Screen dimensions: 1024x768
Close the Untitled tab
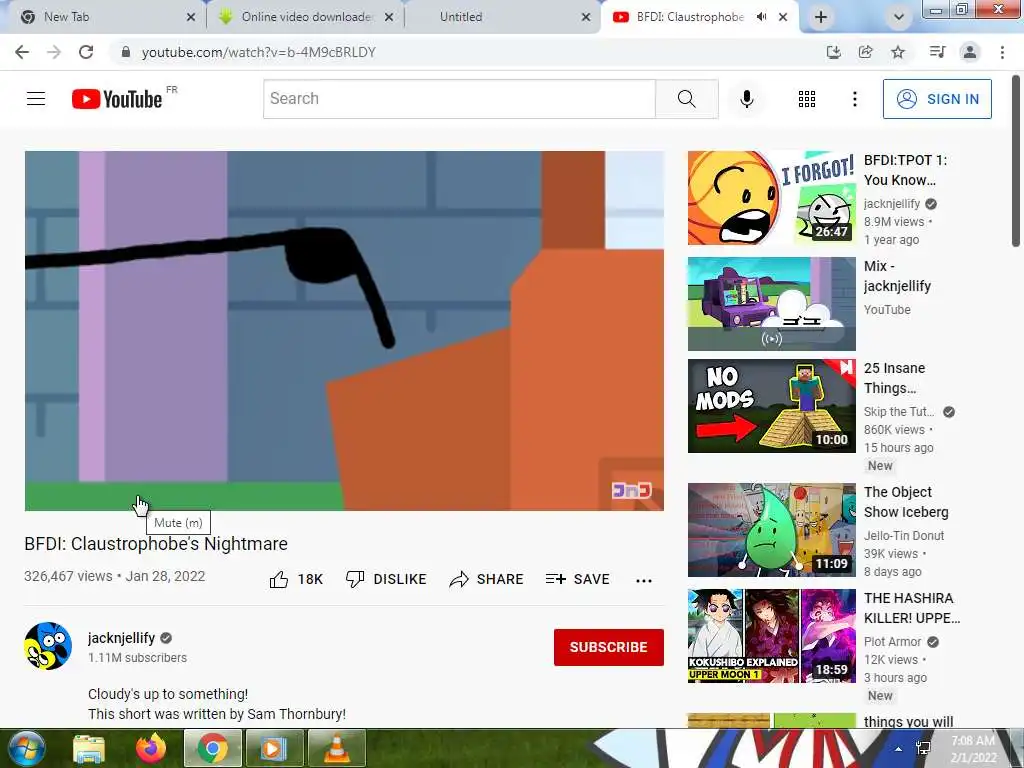(x=586, y=17)
